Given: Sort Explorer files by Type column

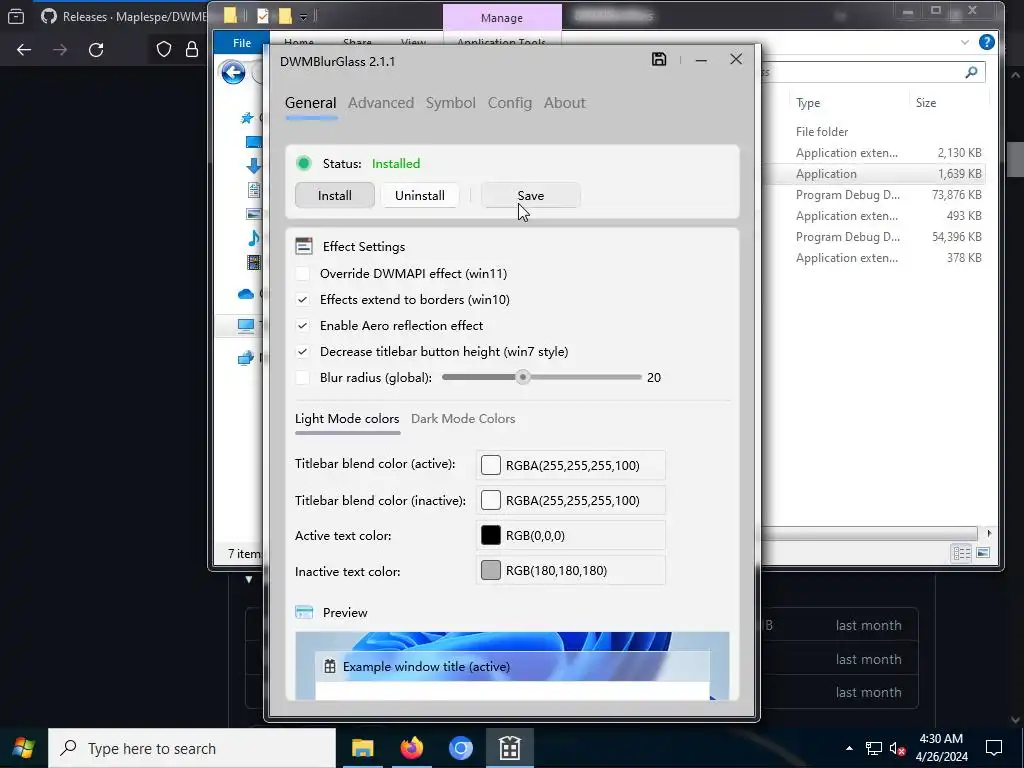Looking at the screenshot, I should coord(808,103).
